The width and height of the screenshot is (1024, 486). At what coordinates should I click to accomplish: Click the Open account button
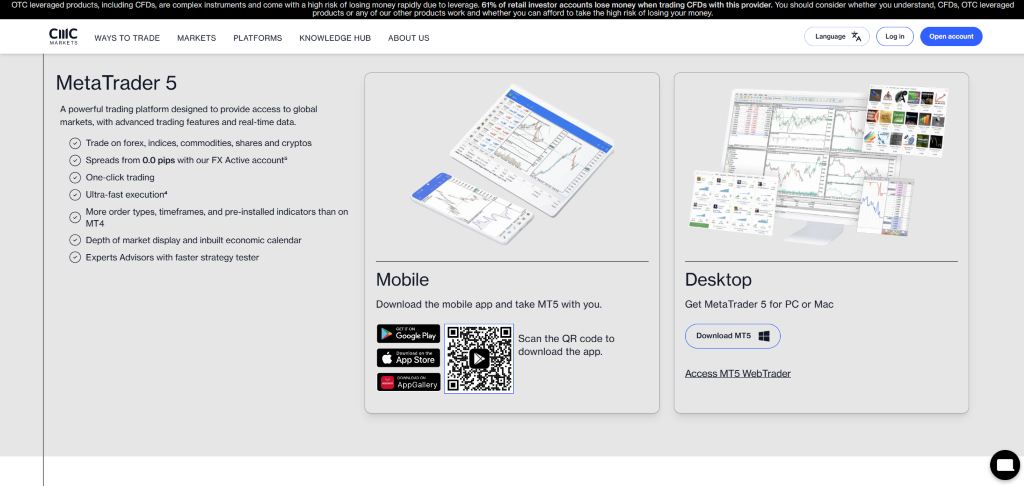point(951,37)
